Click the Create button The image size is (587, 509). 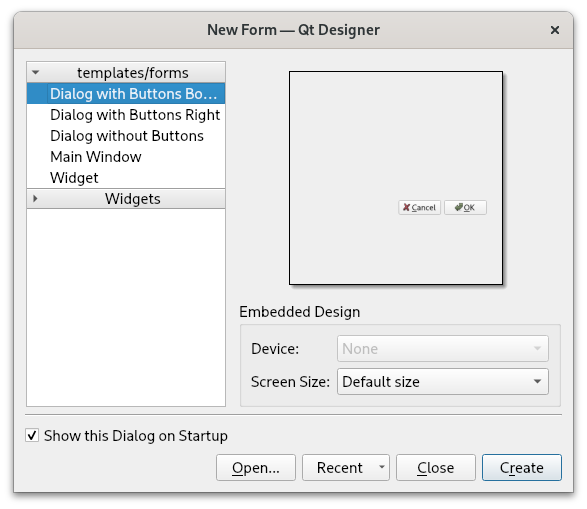coord(522,467)
